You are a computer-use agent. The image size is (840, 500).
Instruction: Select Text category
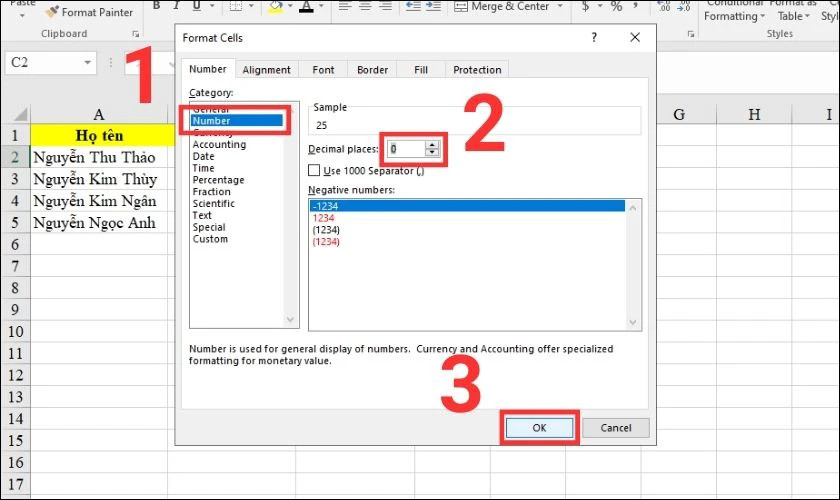tap(202, 215)
